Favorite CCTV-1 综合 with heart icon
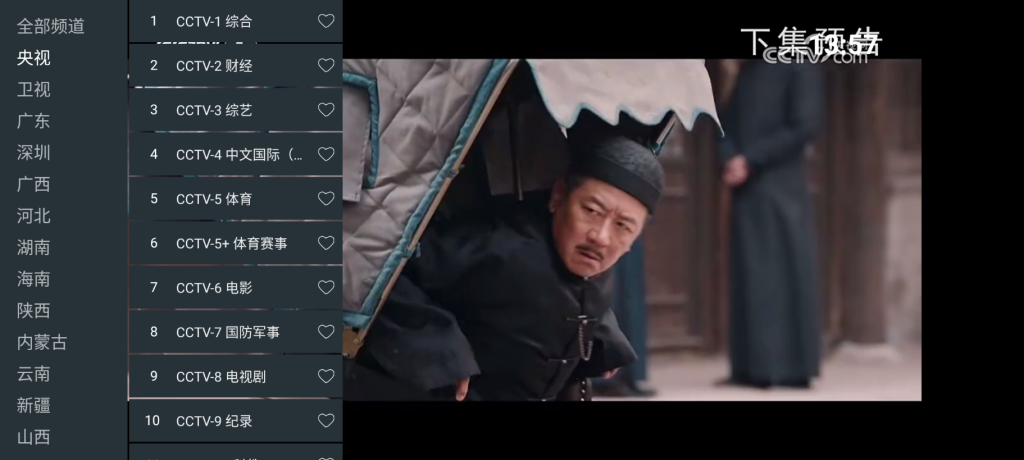Viewport: 1024px width, 460px height. pos(326,21)
